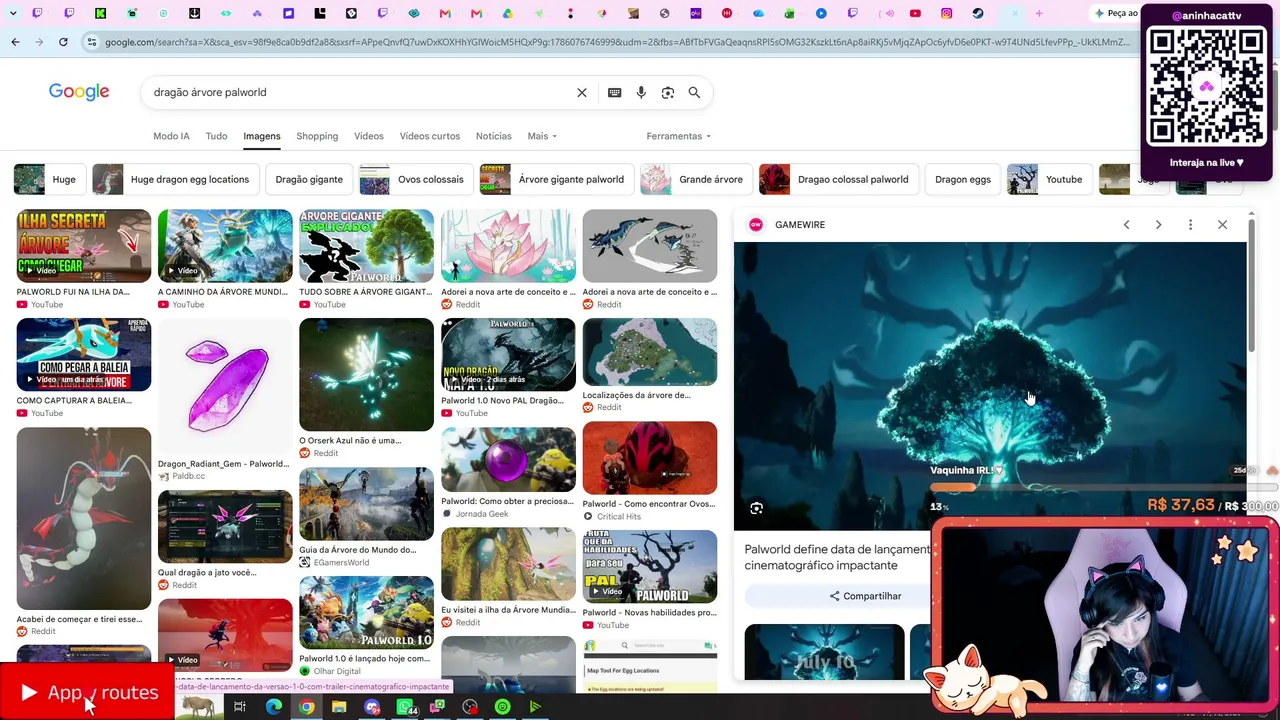Open the Vídeos results tab
The width and height of the screenshot is (1280, 720).
pyautogui.click(x=368, y=136)
